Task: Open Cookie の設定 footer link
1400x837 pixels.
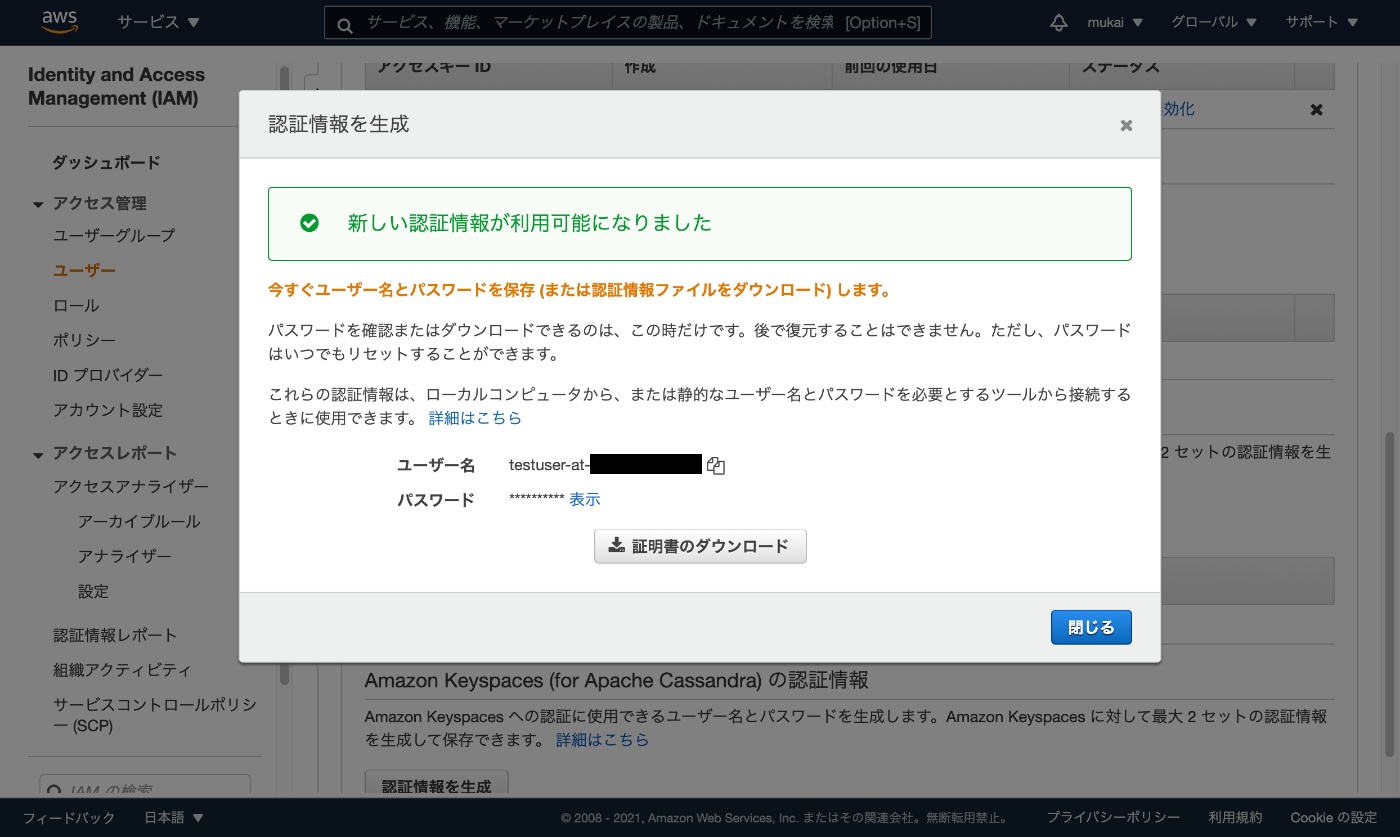Action: click(1334, 817)
